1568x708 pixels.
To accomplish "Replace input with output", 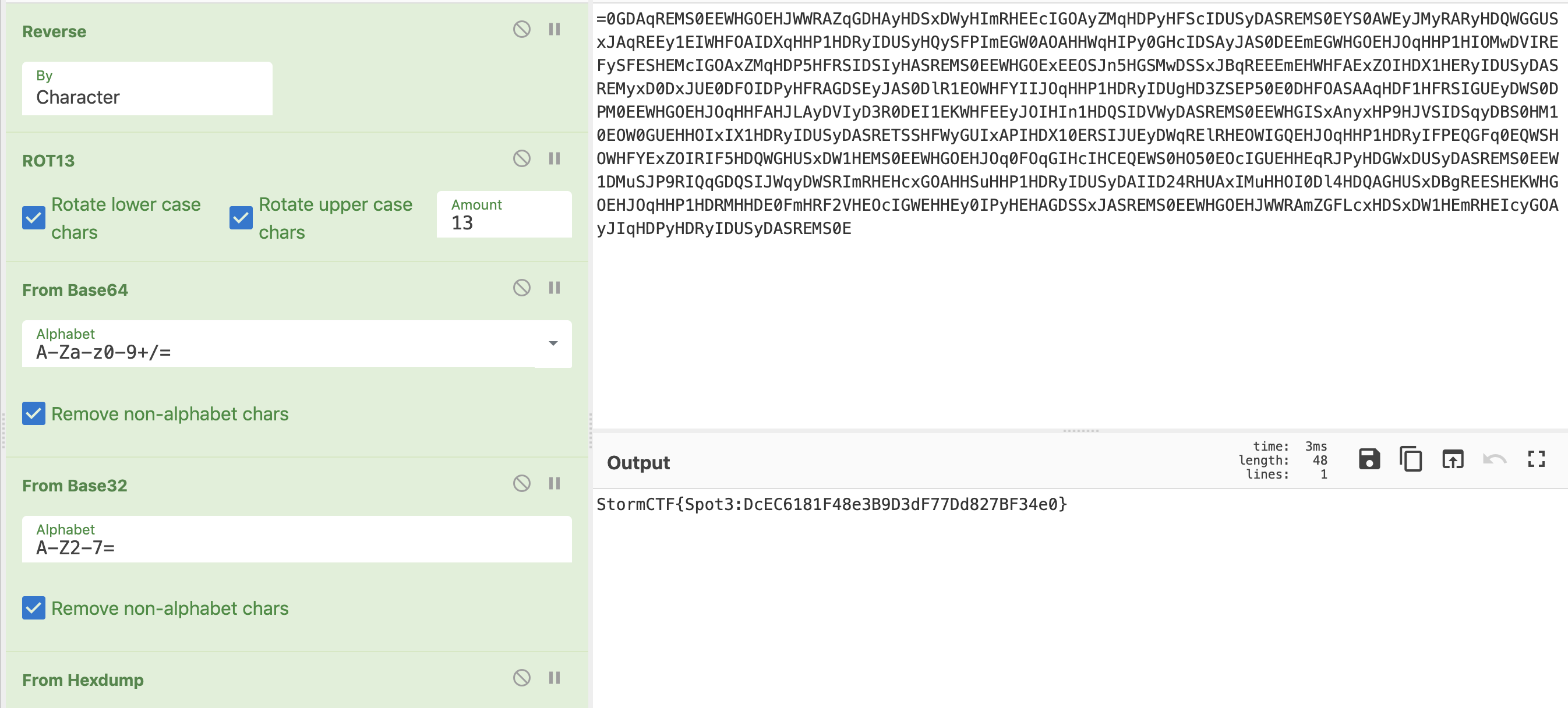I will [x=1452, y=459].
